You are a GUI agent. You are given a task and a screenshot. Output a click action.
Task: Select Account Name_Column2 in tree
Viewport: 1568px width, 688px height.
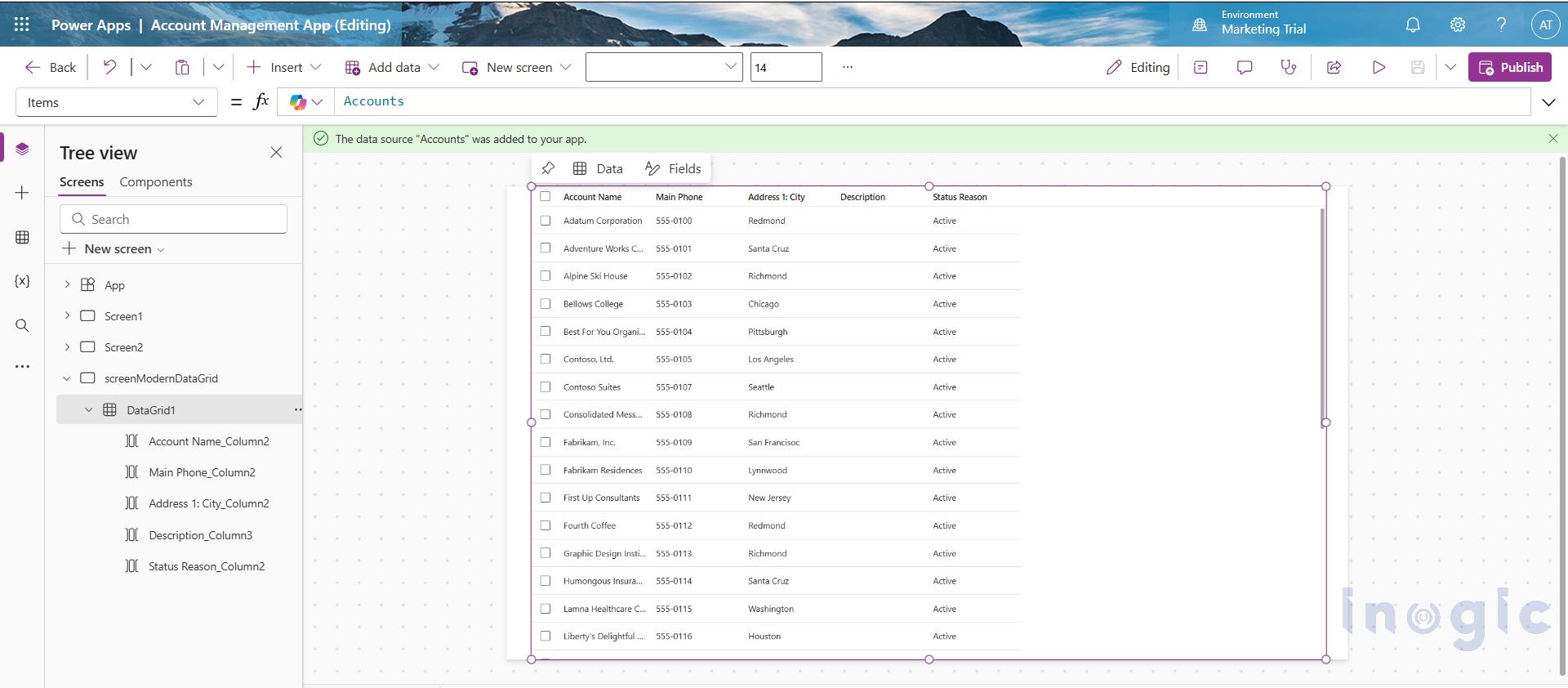(209, 441)
